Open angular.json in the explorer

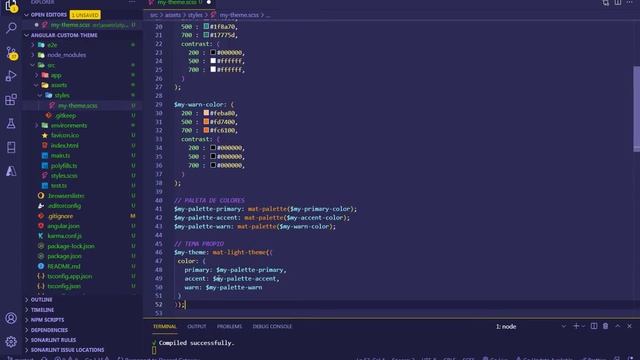point(63,226)
